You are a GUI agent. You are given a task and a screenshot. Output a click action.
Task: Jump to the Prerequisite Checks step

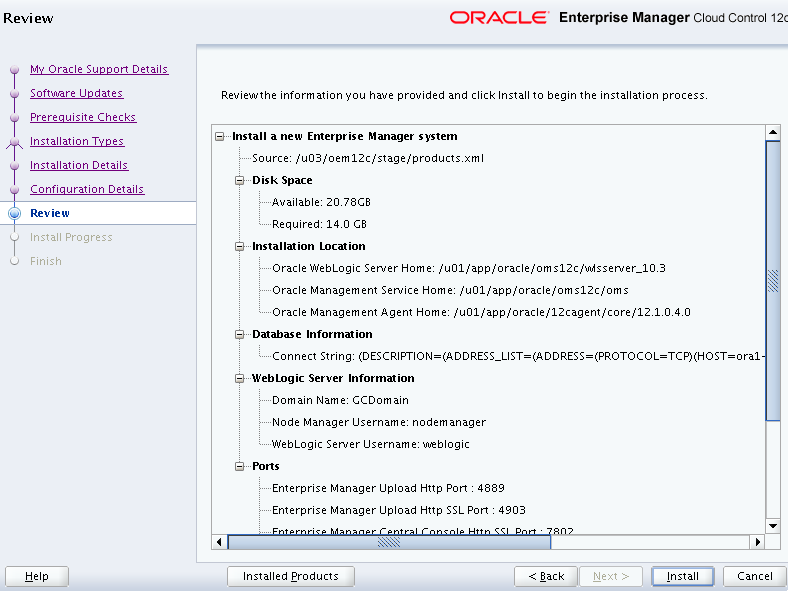coord(83,118)
